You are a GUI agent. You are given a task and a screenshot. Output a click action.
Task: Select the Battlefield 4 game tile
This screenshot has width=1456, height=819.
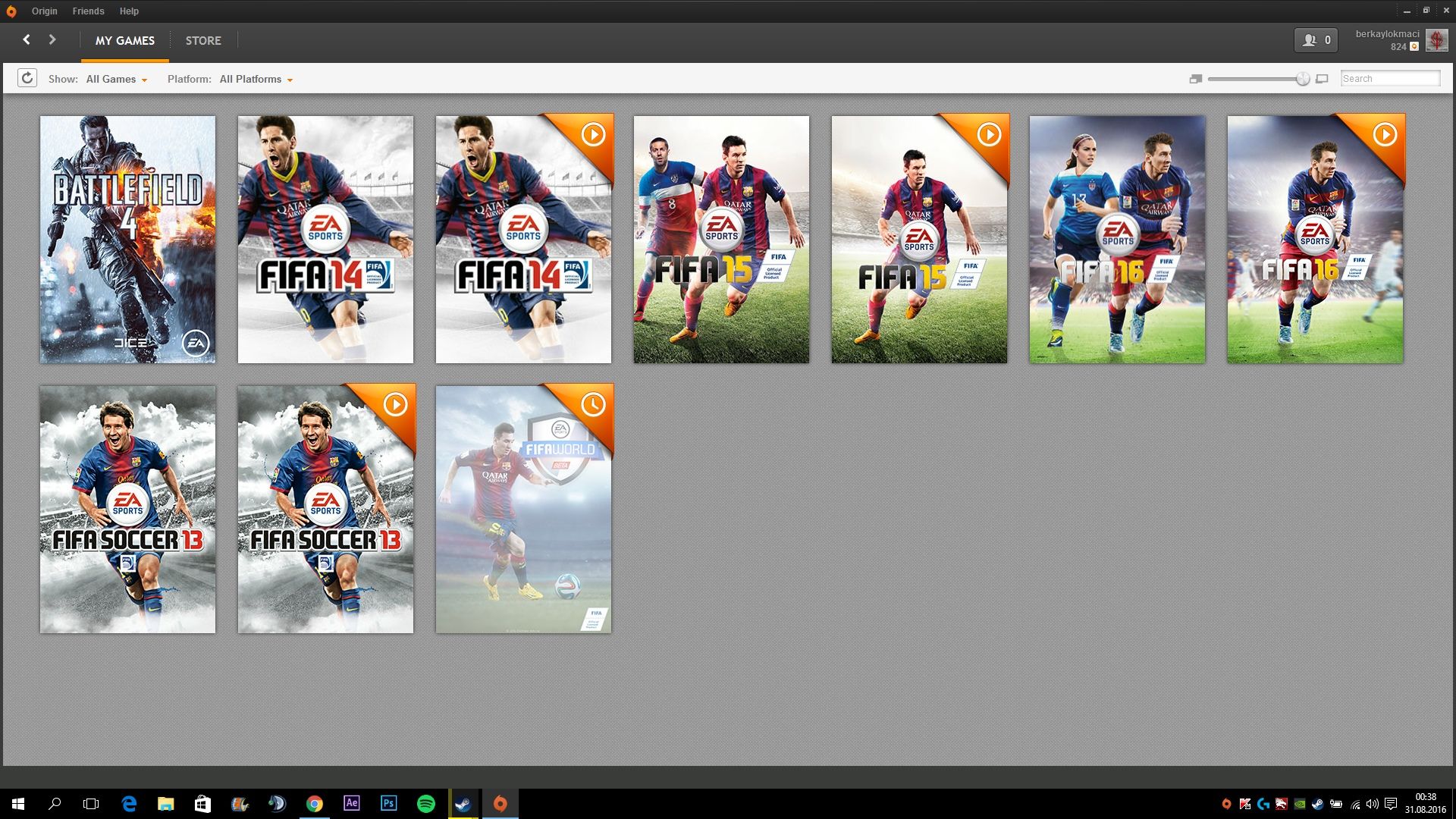(x=127, y=240)
